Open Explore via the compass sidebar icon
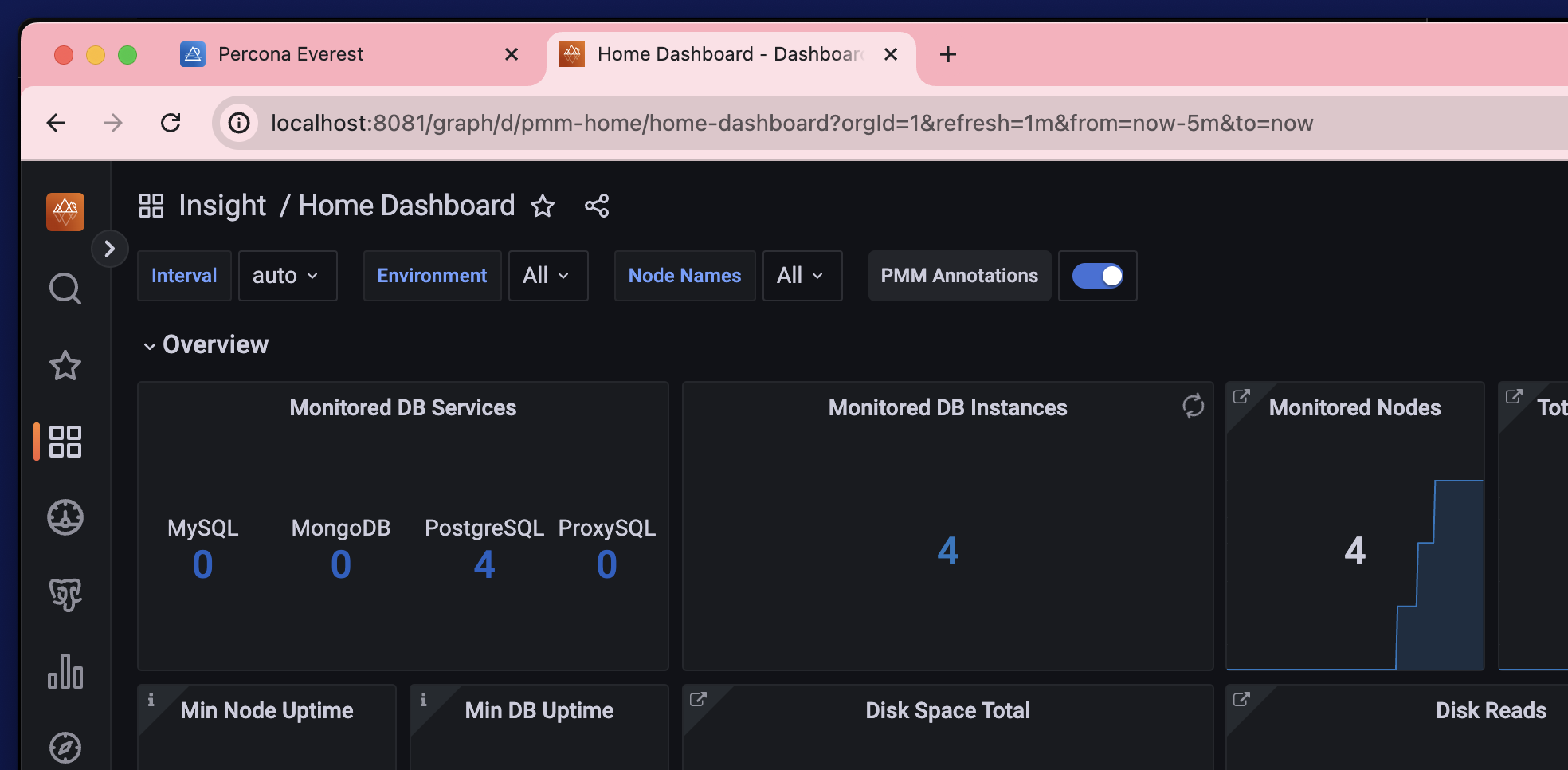The image size is (1568, 770). (x=65, y=748)
